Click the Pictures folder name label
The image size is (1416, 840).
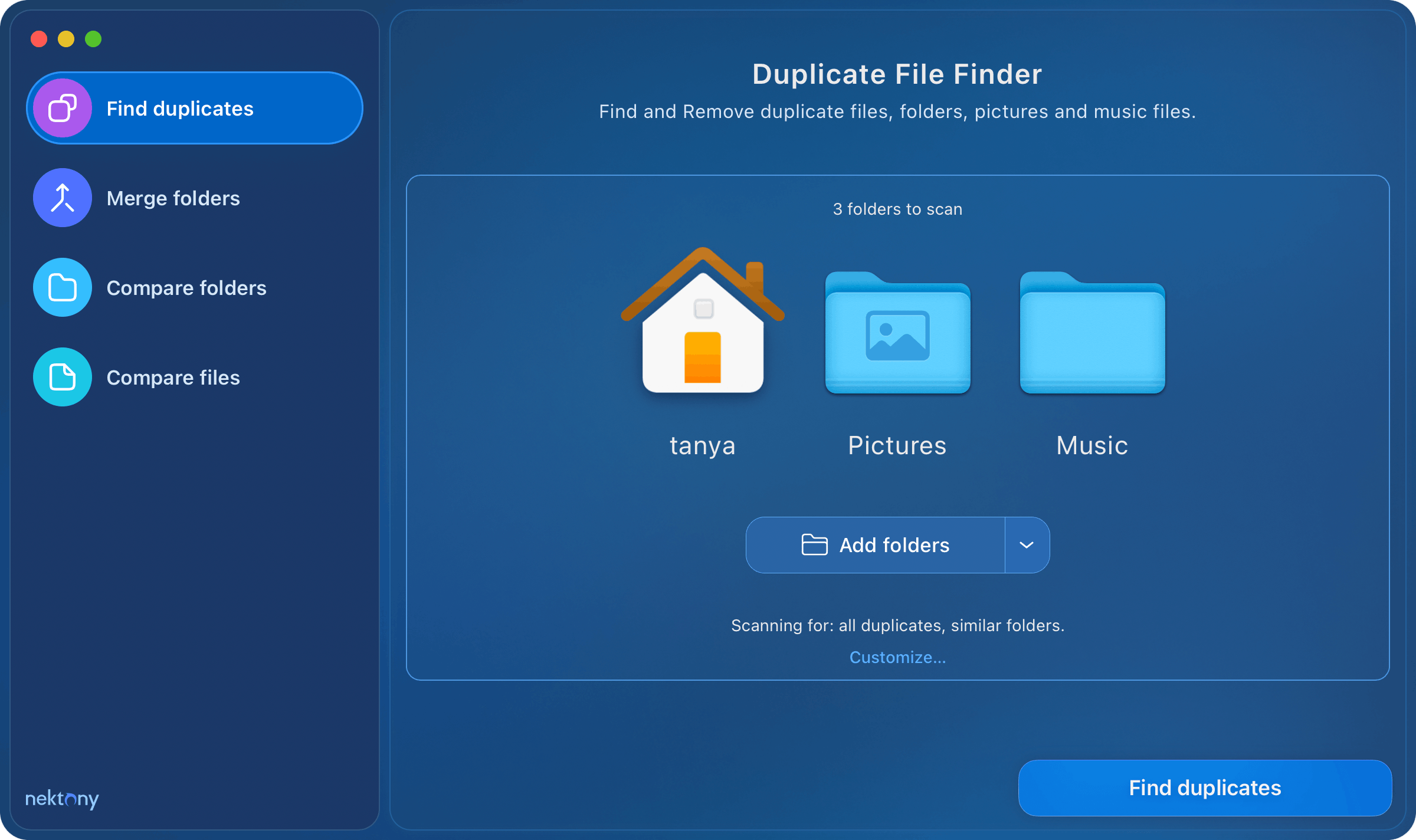(x=897, y=445)
